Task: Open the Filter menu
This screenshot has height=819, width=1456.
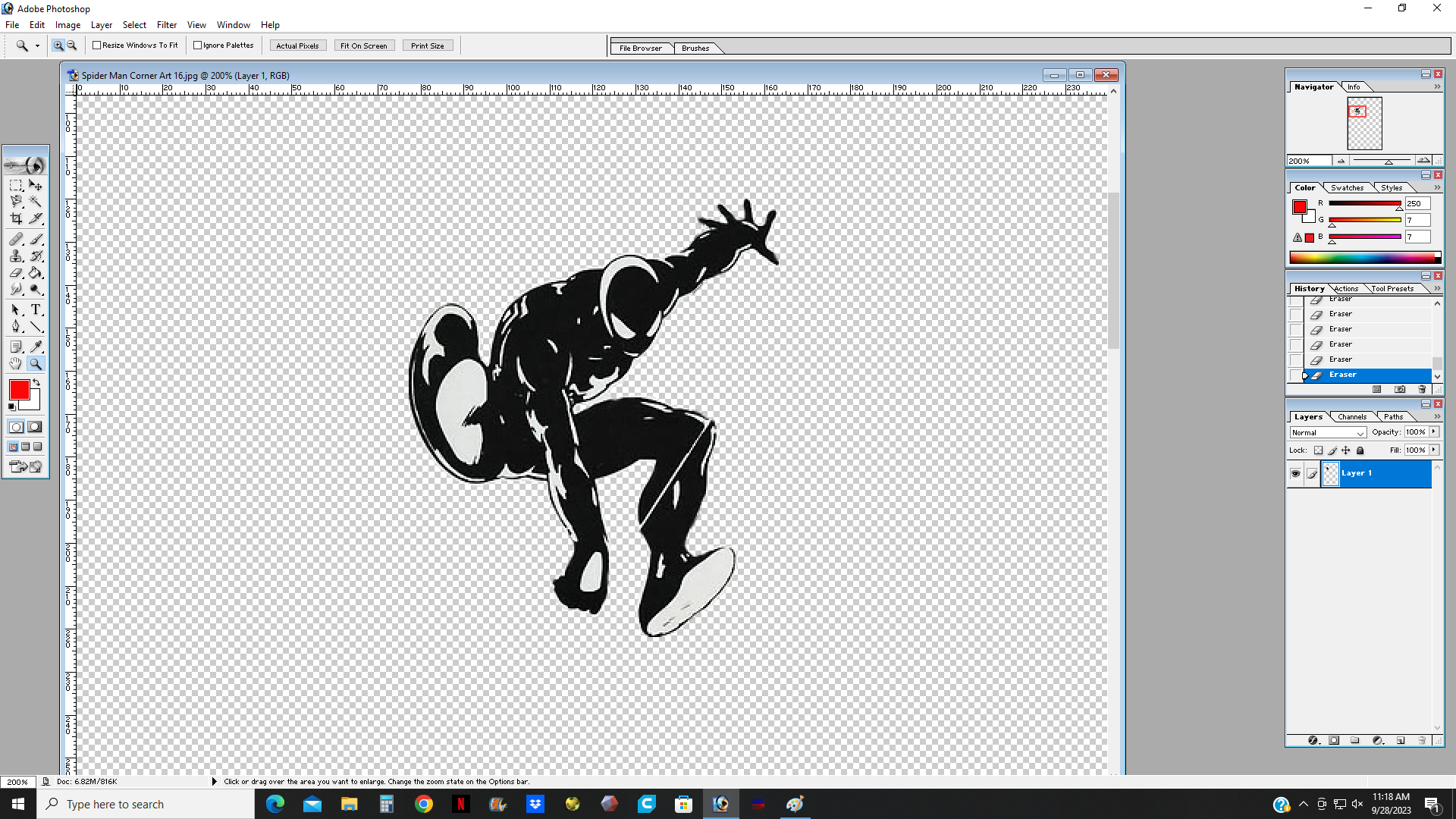Action: [166, 25]
